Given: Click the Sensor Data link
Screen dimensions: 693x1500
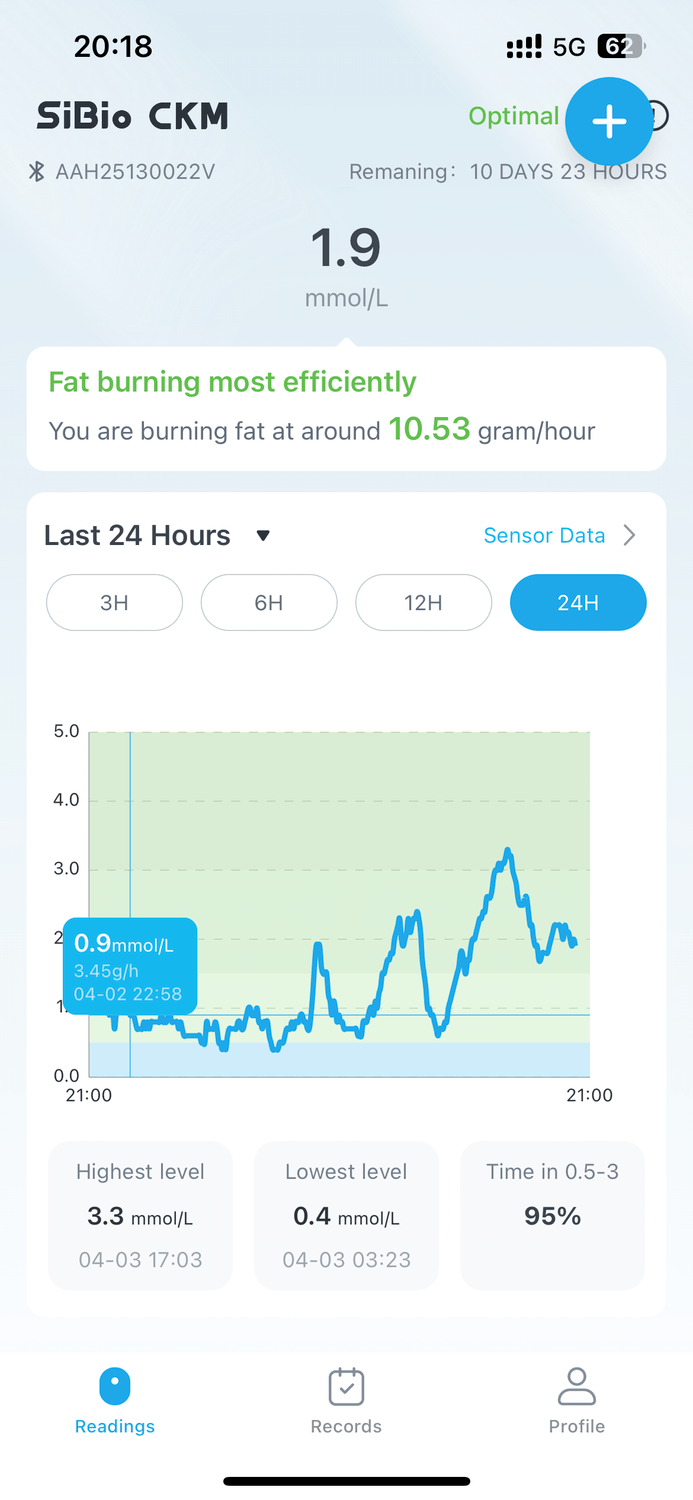Looking at the screenshot, I should [x=544, y=536].
